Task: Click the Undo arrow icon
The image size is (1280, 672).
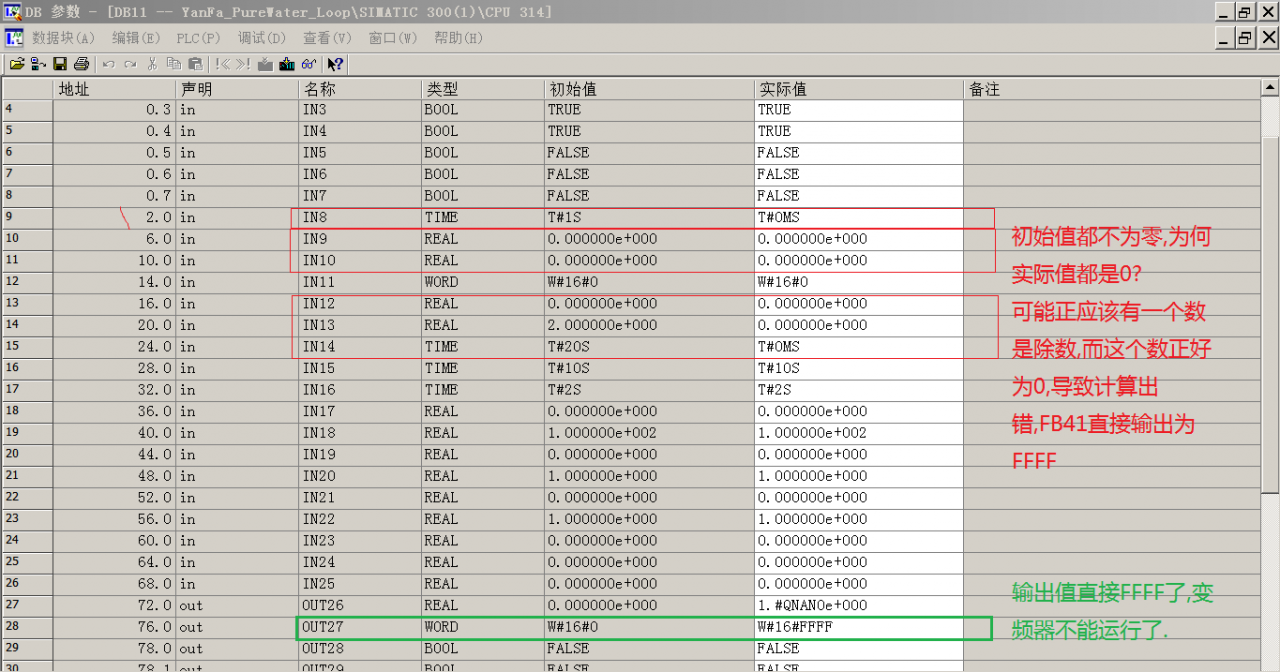Action: 109,64
